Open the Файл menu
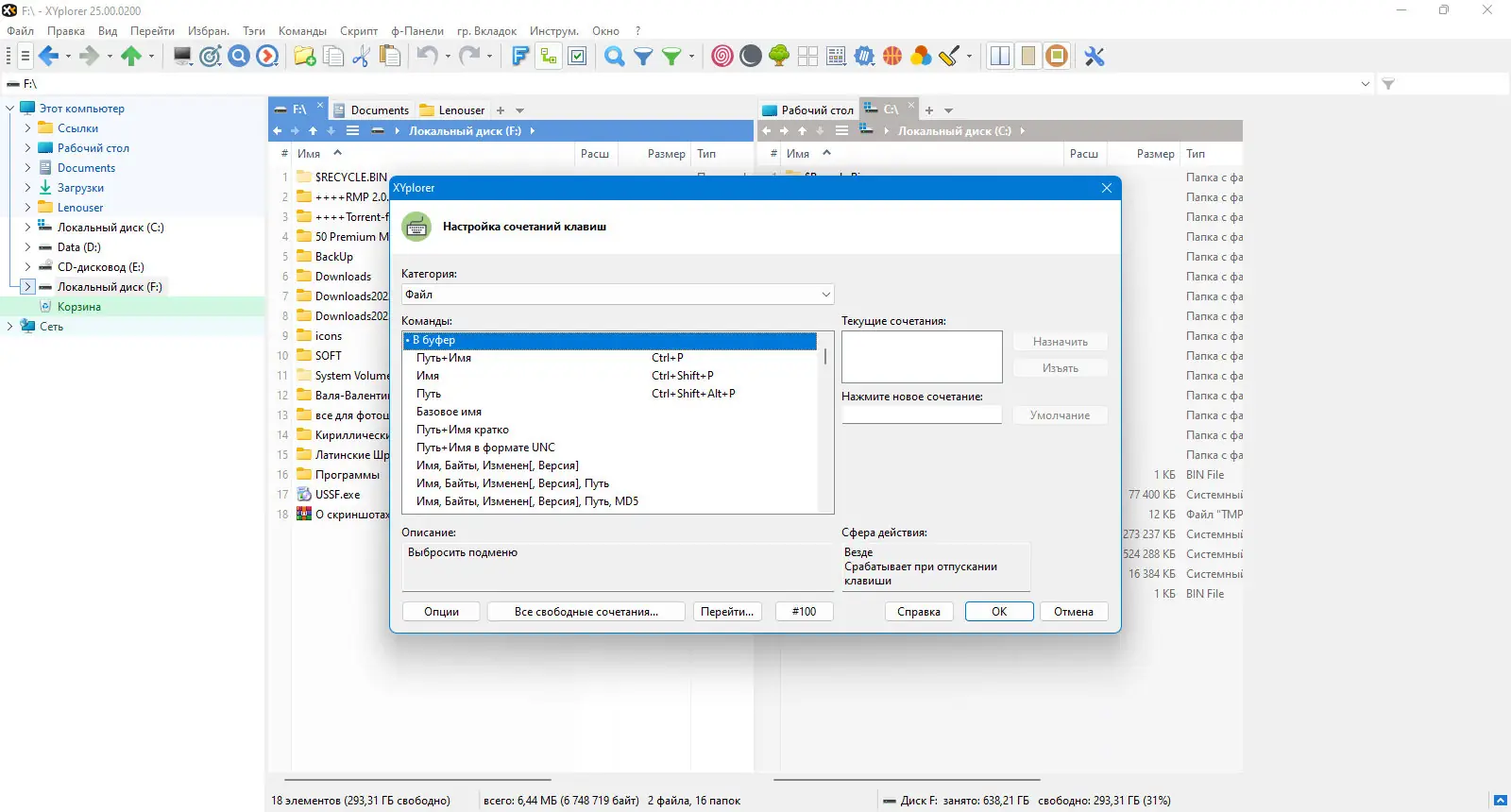1511x812 pixels. click(x=20, y=31)
